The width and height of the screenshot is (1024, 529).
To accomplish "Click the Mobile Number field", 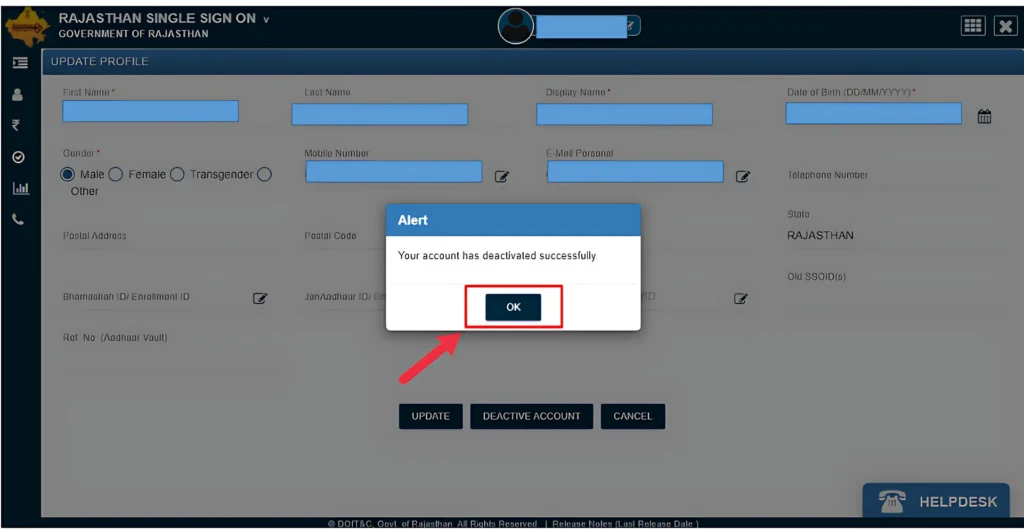I will point(394,172).
